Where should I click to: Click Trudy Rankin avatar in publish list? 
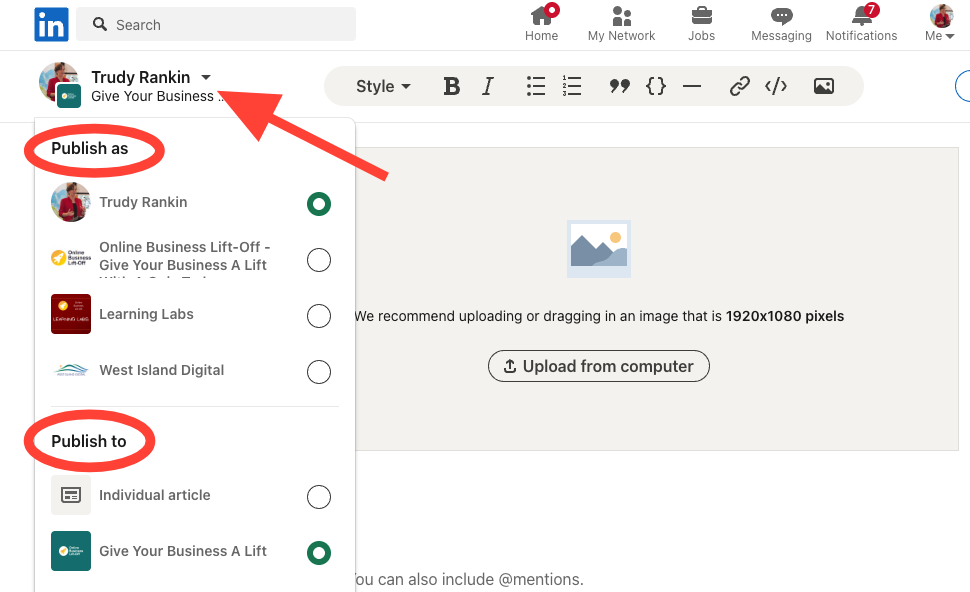click(x=71, y=202)
